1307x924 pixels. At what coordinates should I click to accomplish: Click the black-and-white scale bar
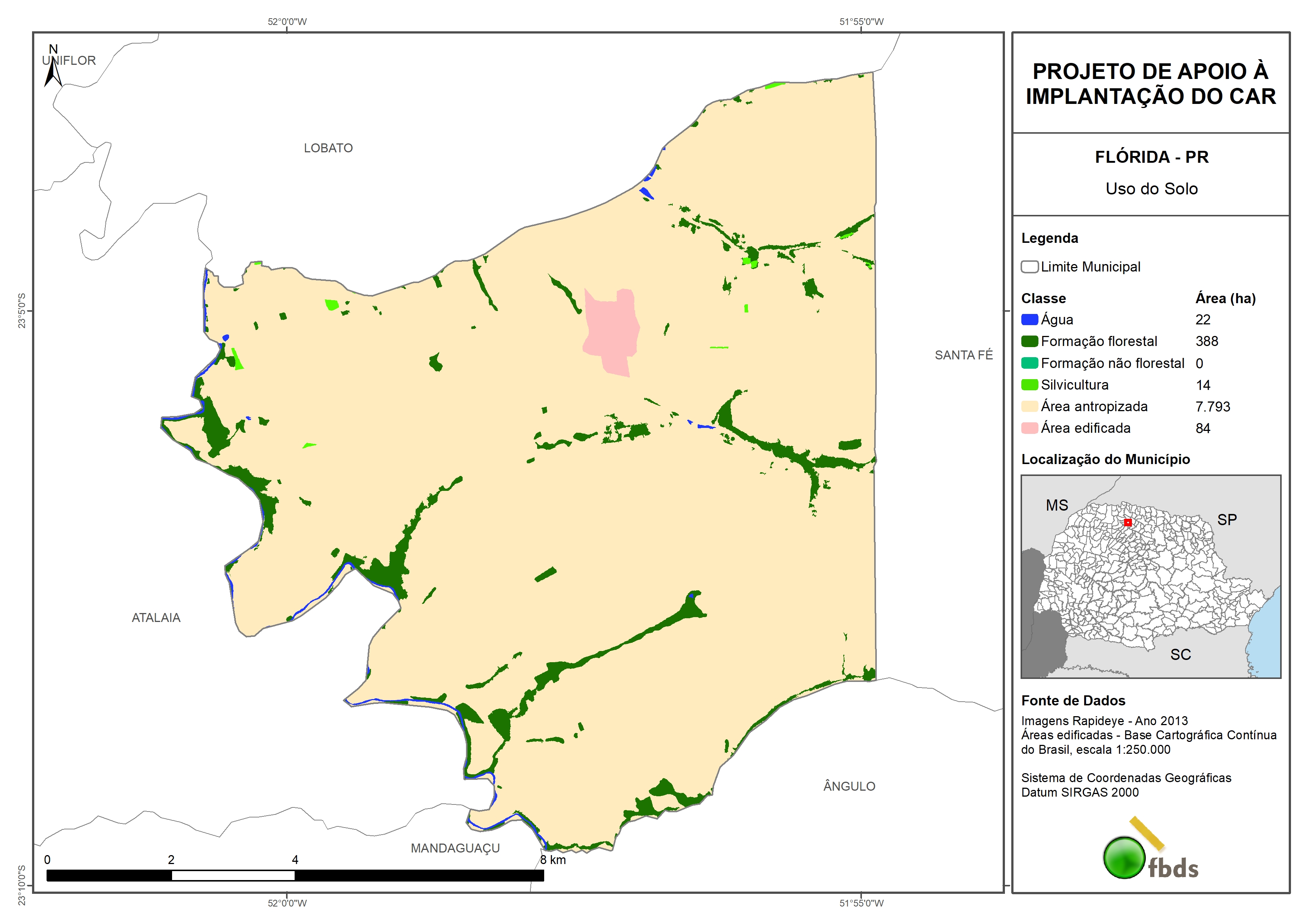coord(295,875)
